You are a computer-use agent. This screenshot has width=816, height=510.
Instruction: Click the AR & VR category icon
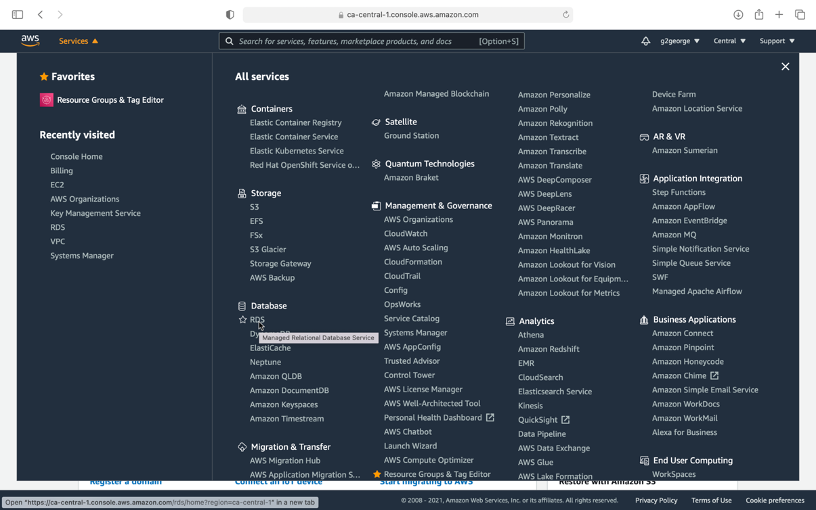pos(644,137)
